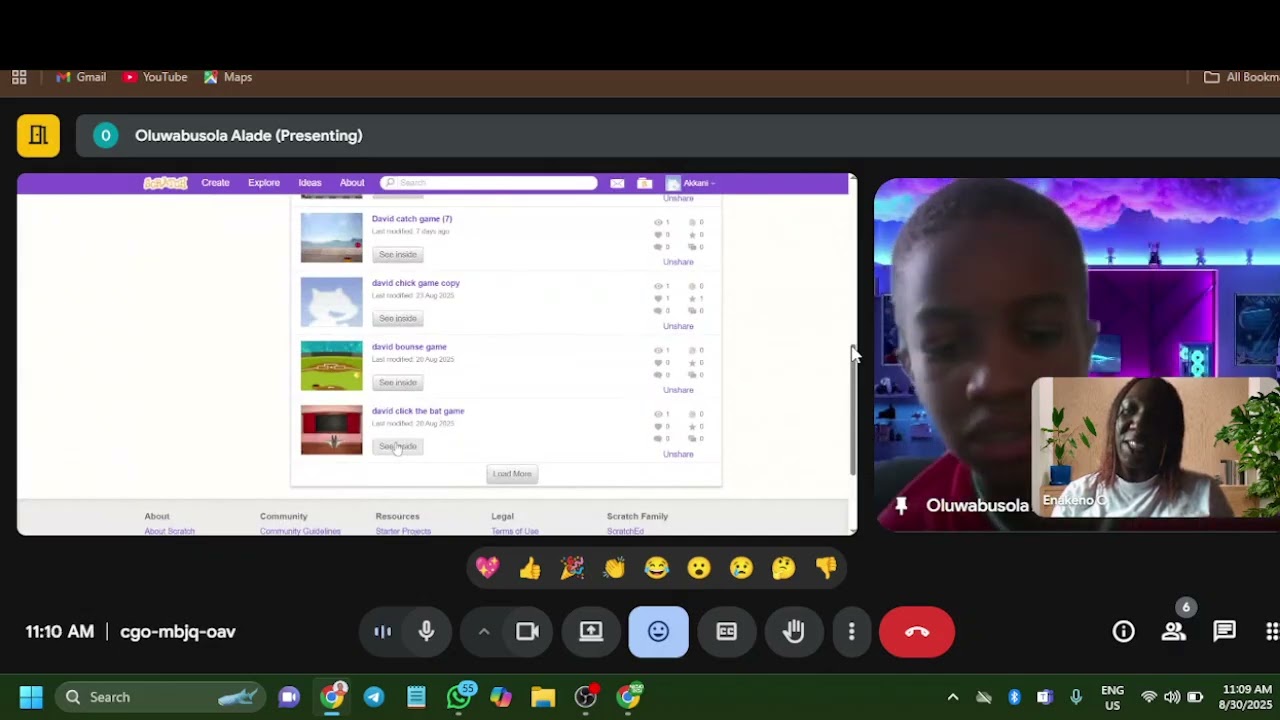The height and width of the screenshot is (720, 1280).
Task: Open more options three-dot menu
Action: coord(852,631)
